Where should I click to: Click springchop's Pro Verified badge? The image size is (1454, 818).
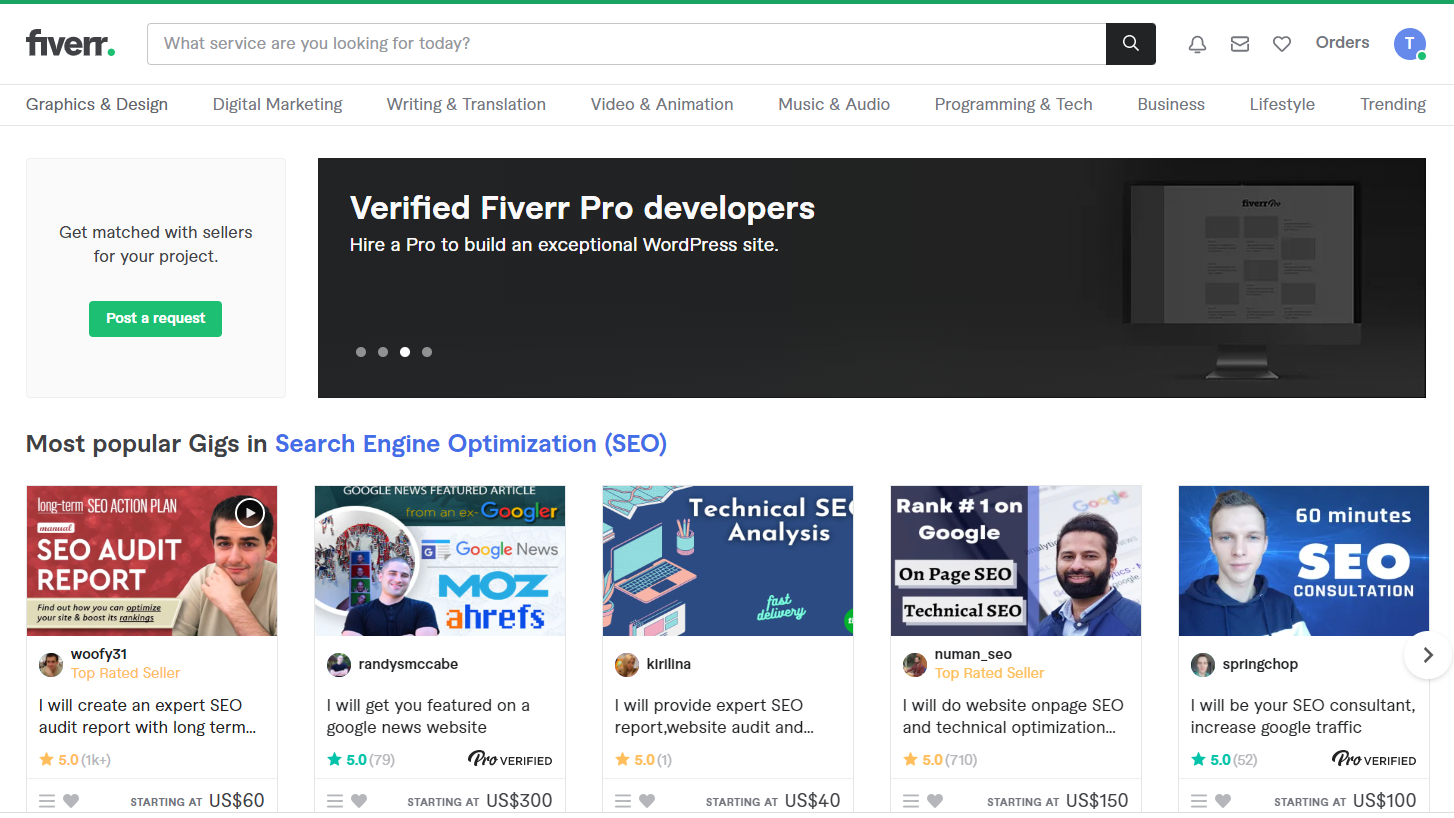coord(1374,760)
